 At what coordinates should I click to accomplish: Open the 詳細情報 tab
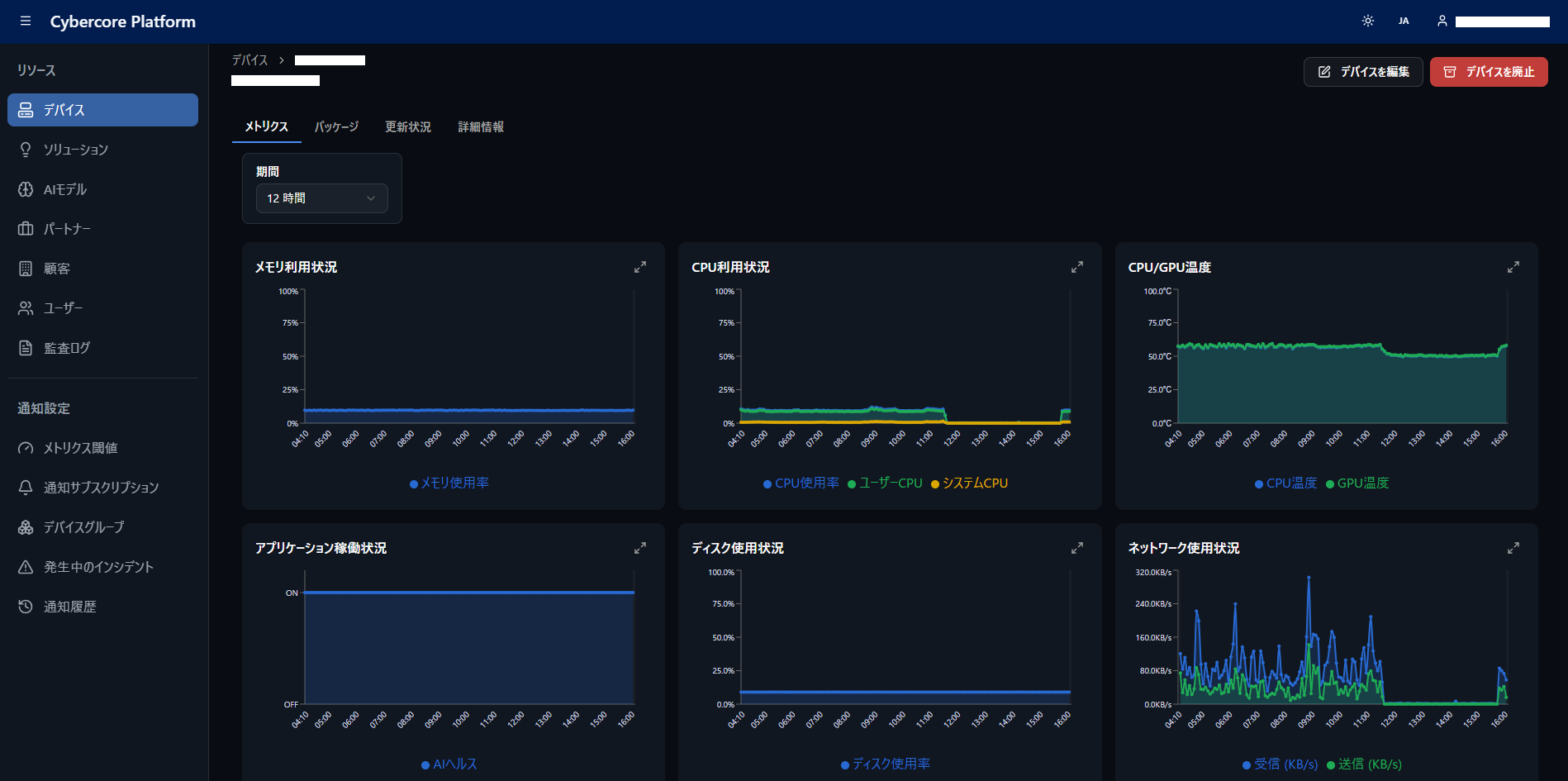point(481,126)
